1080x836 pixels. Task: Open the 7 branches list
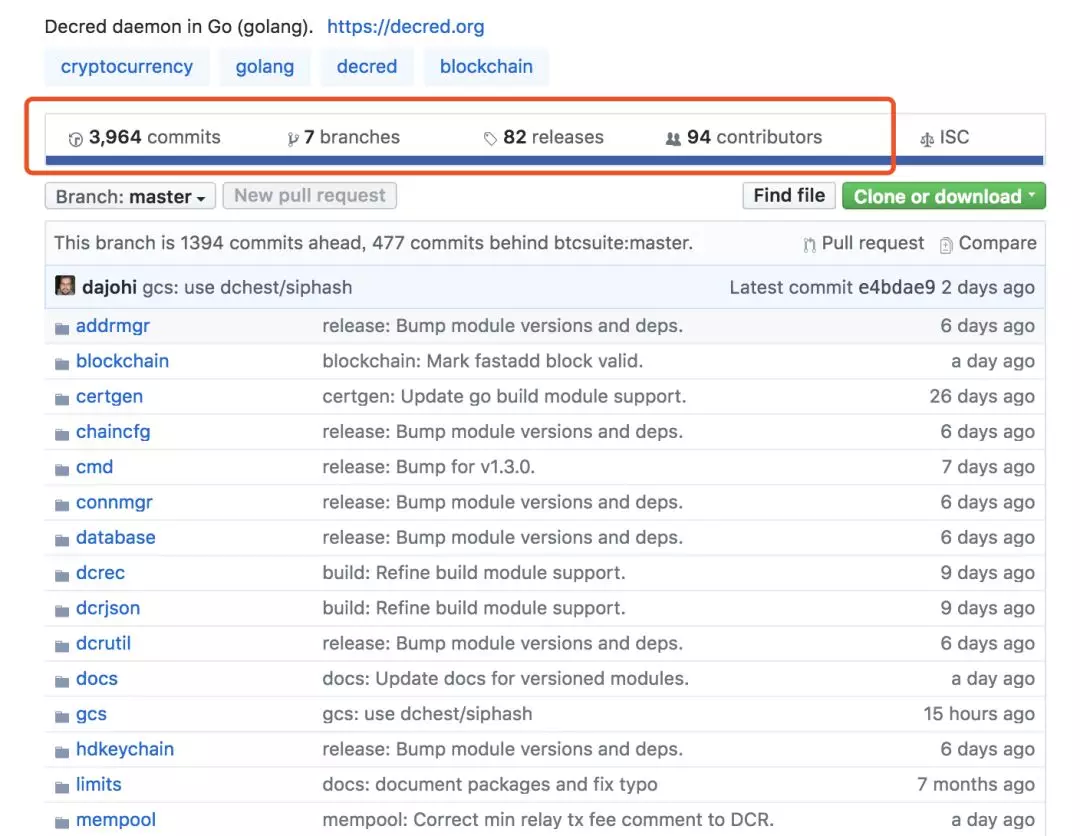(343, 137)
